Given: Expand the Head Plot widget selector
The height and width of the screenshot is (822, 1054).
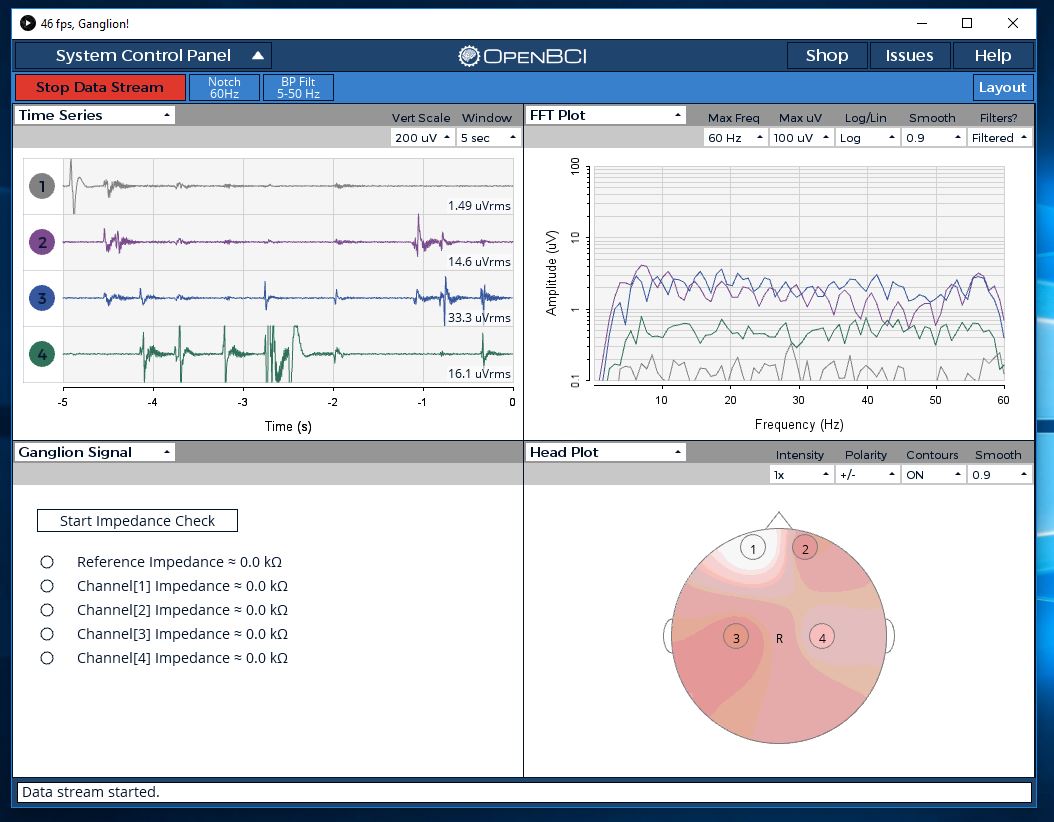Looking at the screenshot, I should pyautogui.click(x=605, y=452).
